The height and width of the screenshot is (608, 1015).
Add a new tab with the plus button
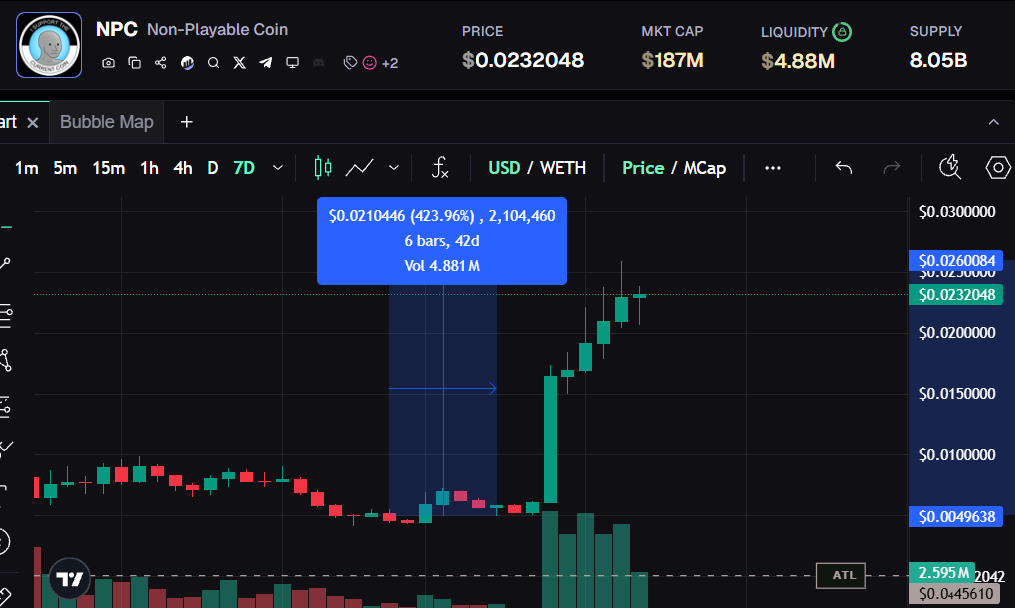click(x=186, y=122)
